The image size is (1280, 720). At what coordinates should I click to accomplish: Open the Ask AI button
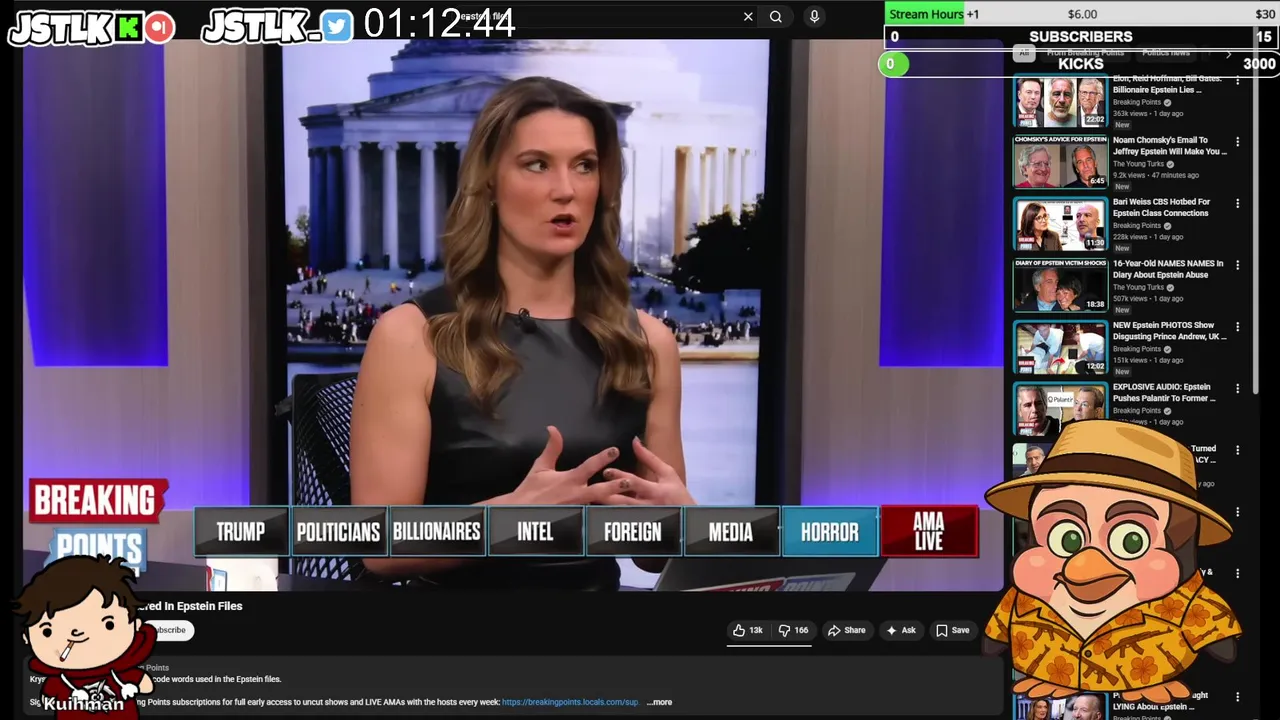pyautogui.click(x=901, y=630)
